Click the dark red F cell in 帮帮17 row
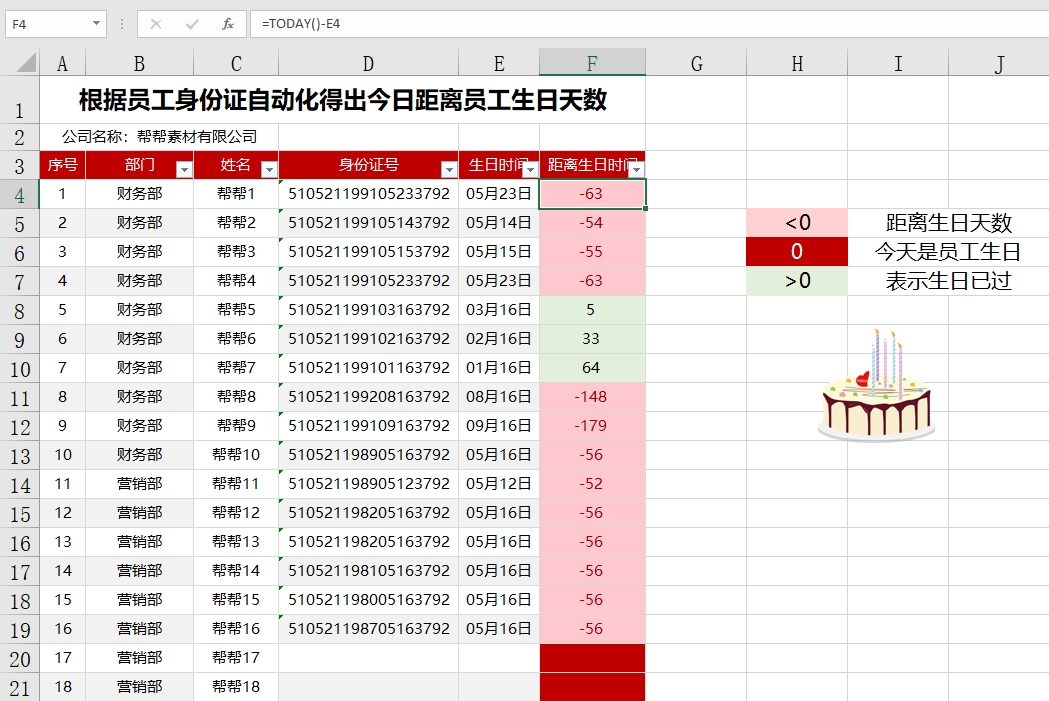 click(592, 658)
